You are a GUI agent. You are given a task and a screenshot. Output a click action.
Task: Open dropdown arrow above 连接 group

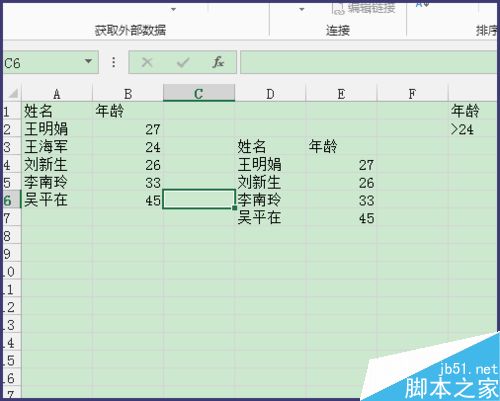302,9
